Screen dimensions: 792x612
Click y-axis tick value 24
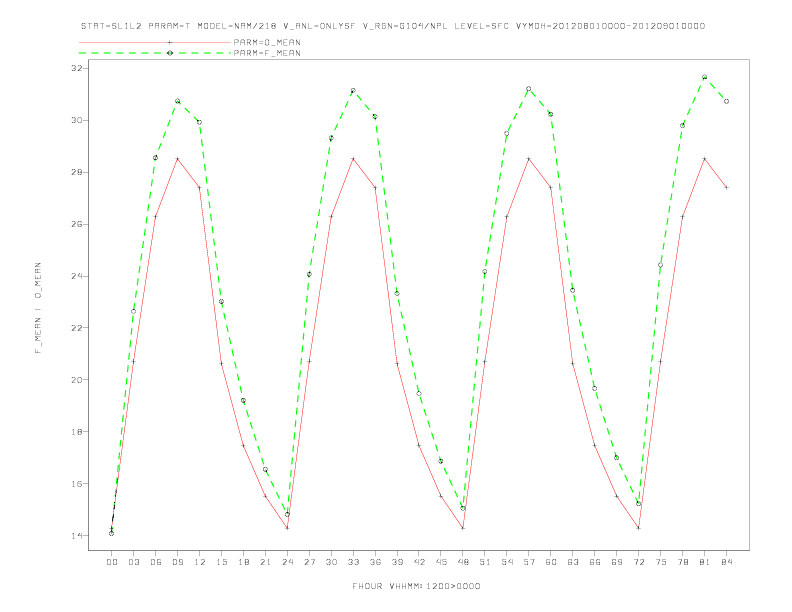[76, 276]
